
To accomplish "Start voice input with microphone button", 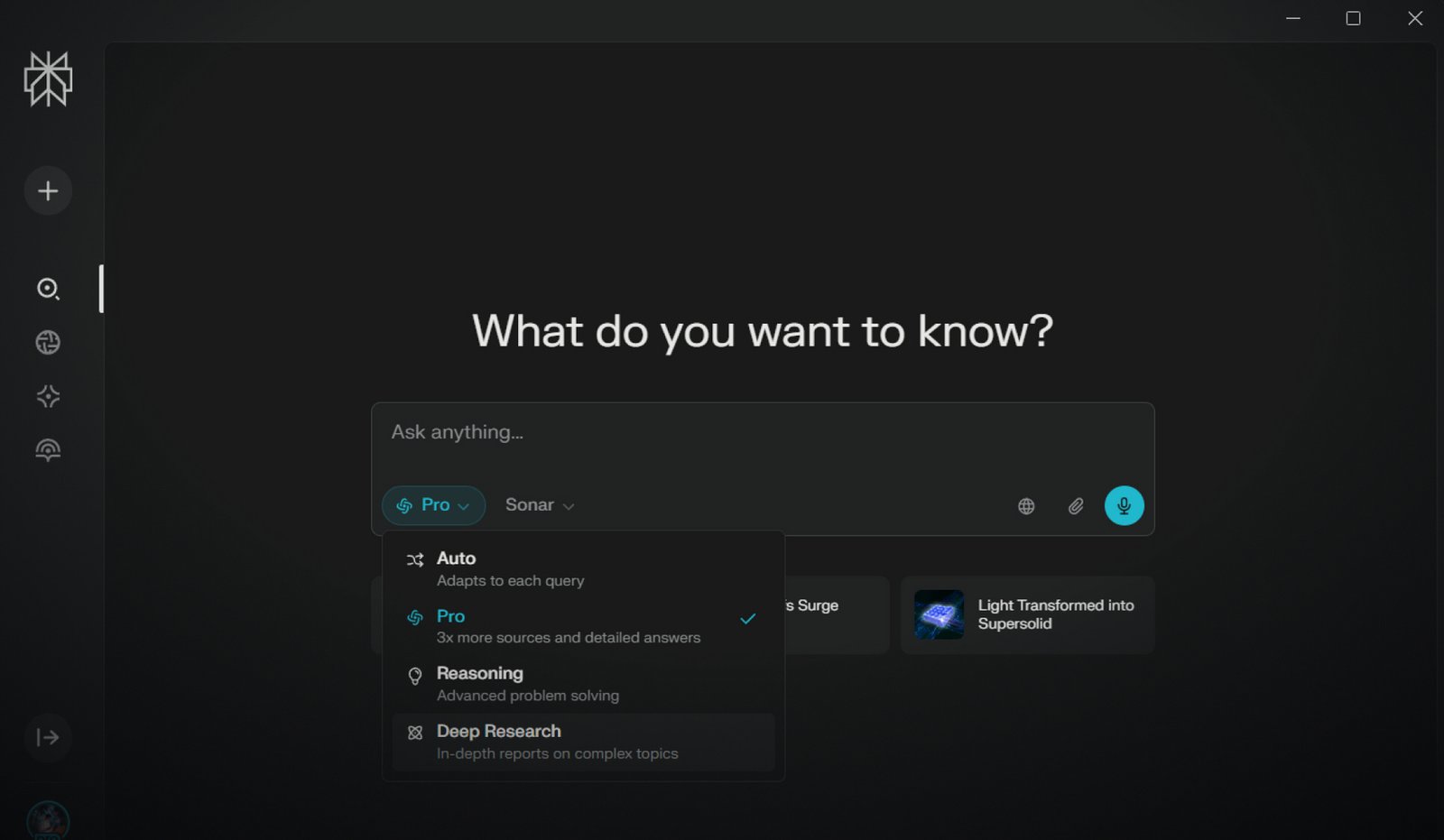I will coord(1124,505).
